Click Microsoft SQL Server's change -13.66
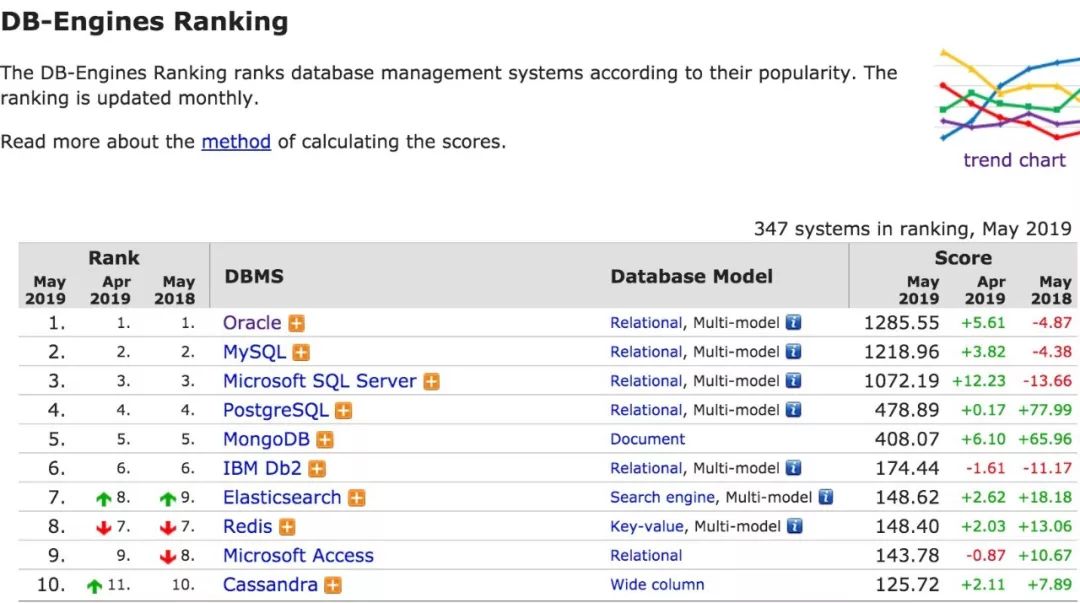Viewport: 1080px width, 603px height. pos(1047,380)
